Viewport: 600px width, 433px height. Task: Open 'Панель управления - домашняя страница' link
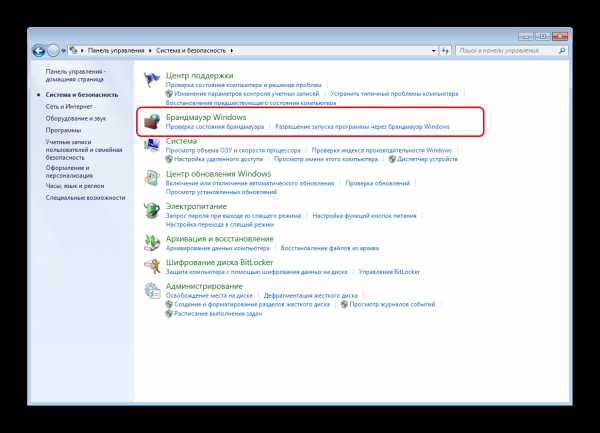click(75, 75)
